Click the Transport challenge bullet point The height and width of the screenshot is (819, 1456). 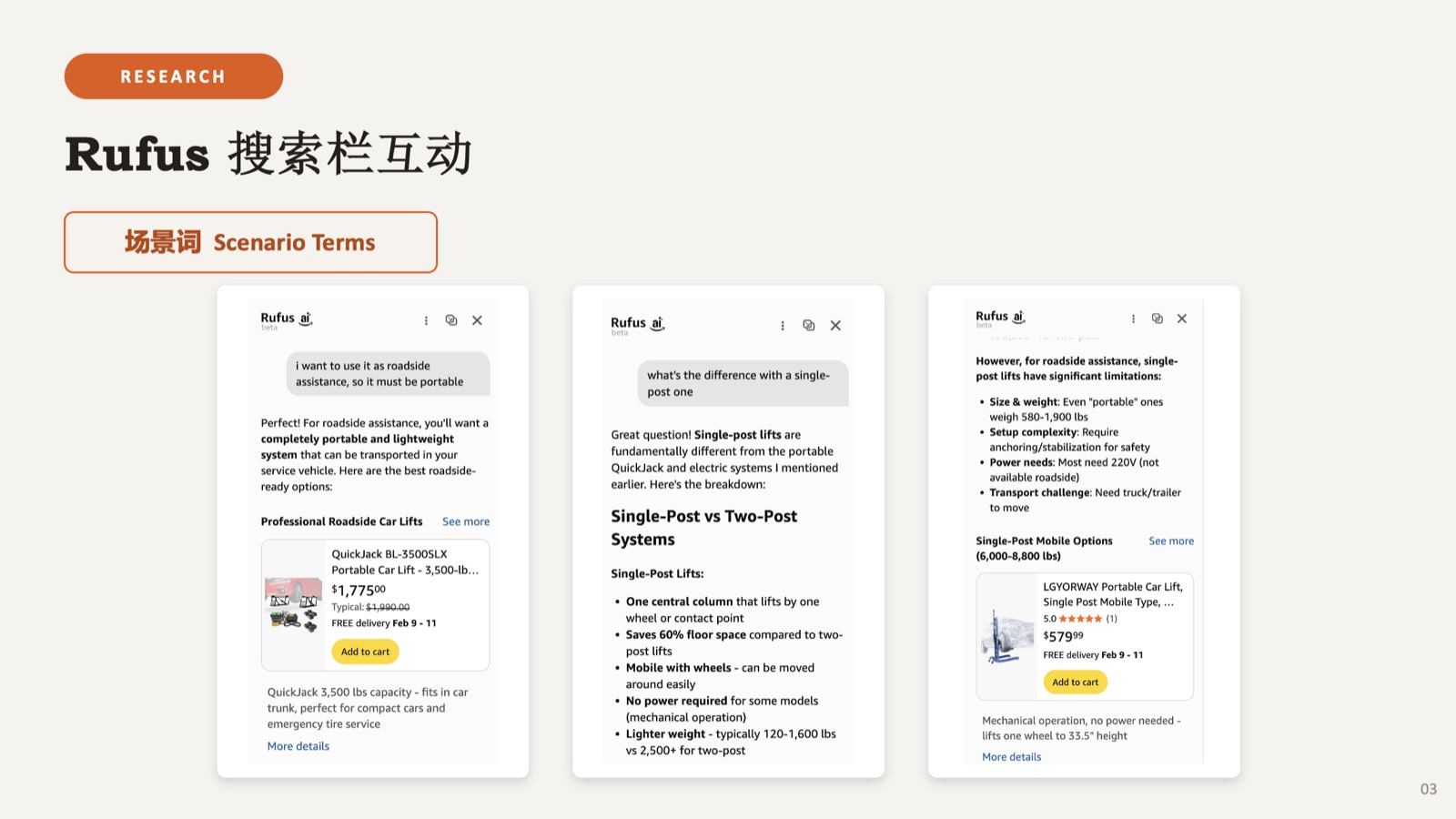1085,500
